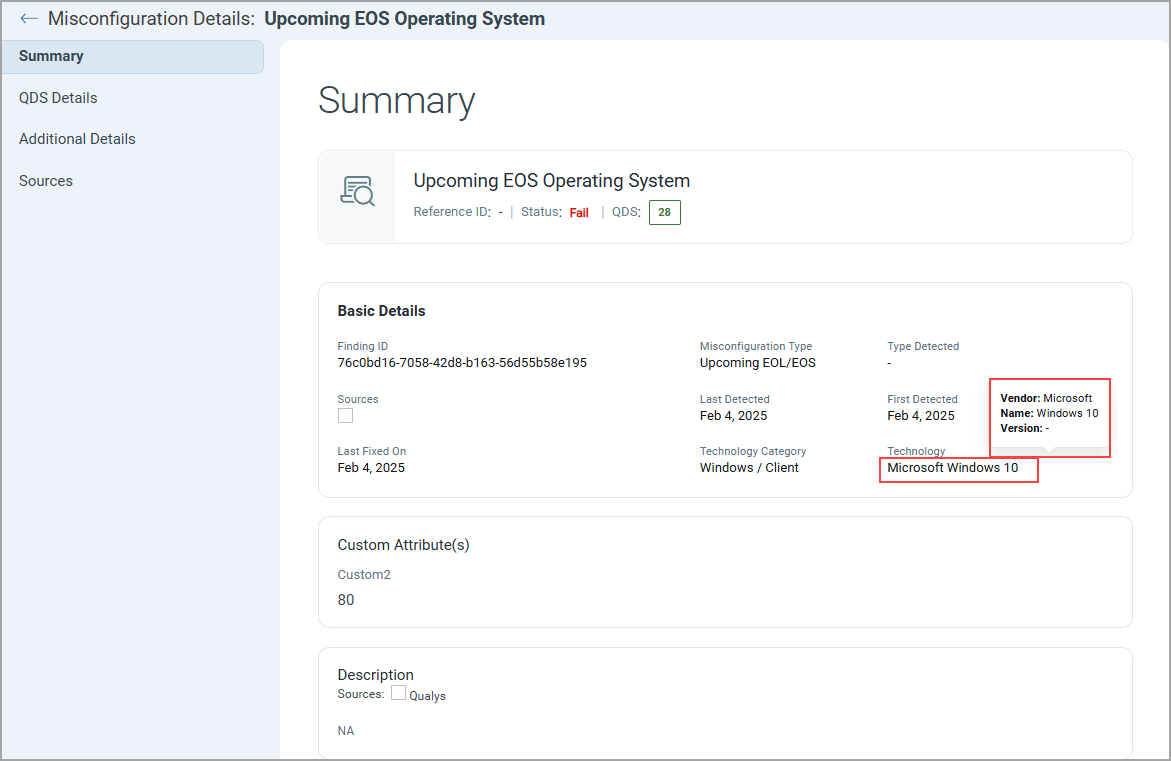Click the Qualys source icon in Description
Screen dimensions: 1171x761
pos(398,693)
